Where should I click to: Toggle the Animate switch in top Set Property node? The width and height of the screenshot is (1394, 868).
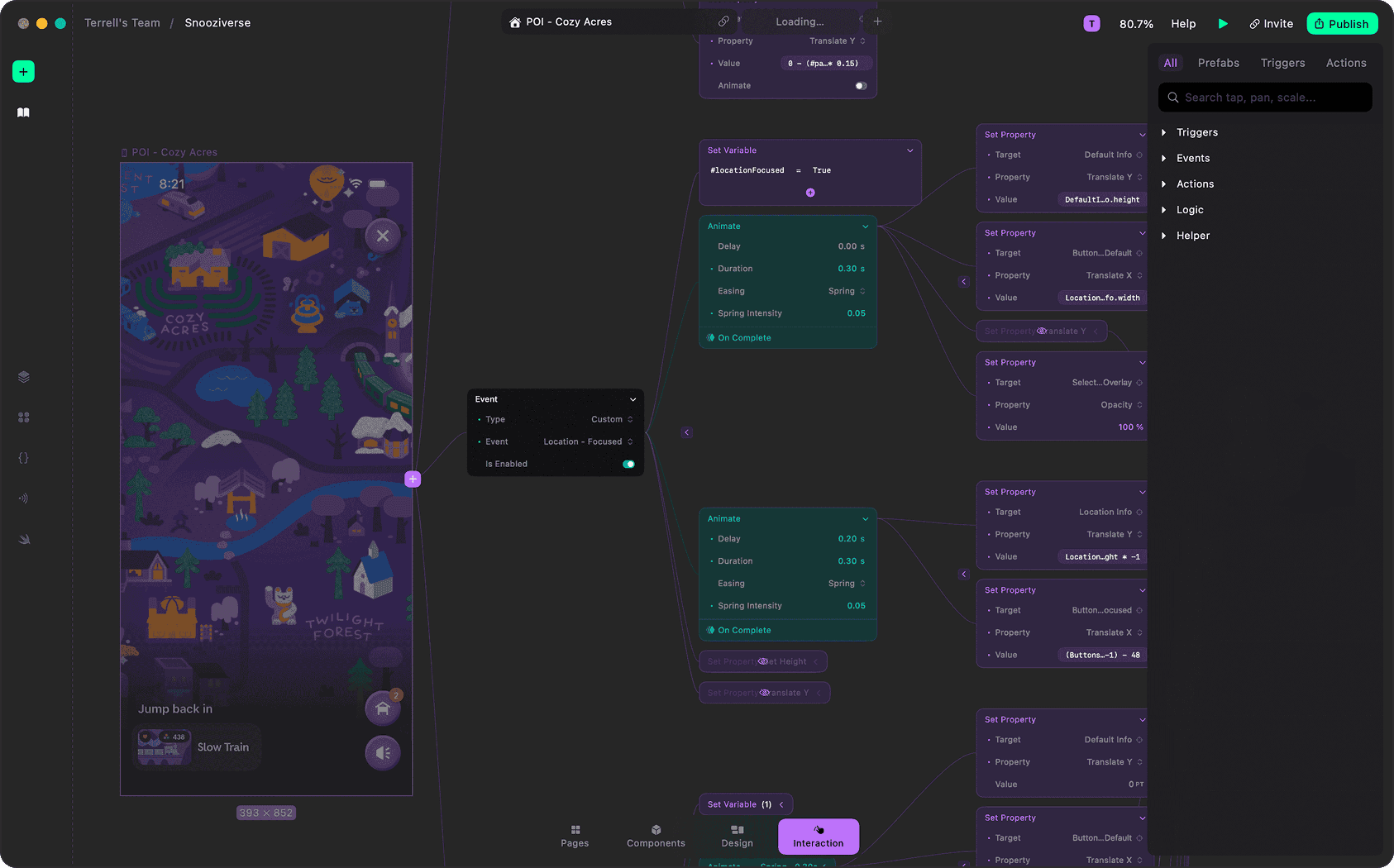coord(861,86)
